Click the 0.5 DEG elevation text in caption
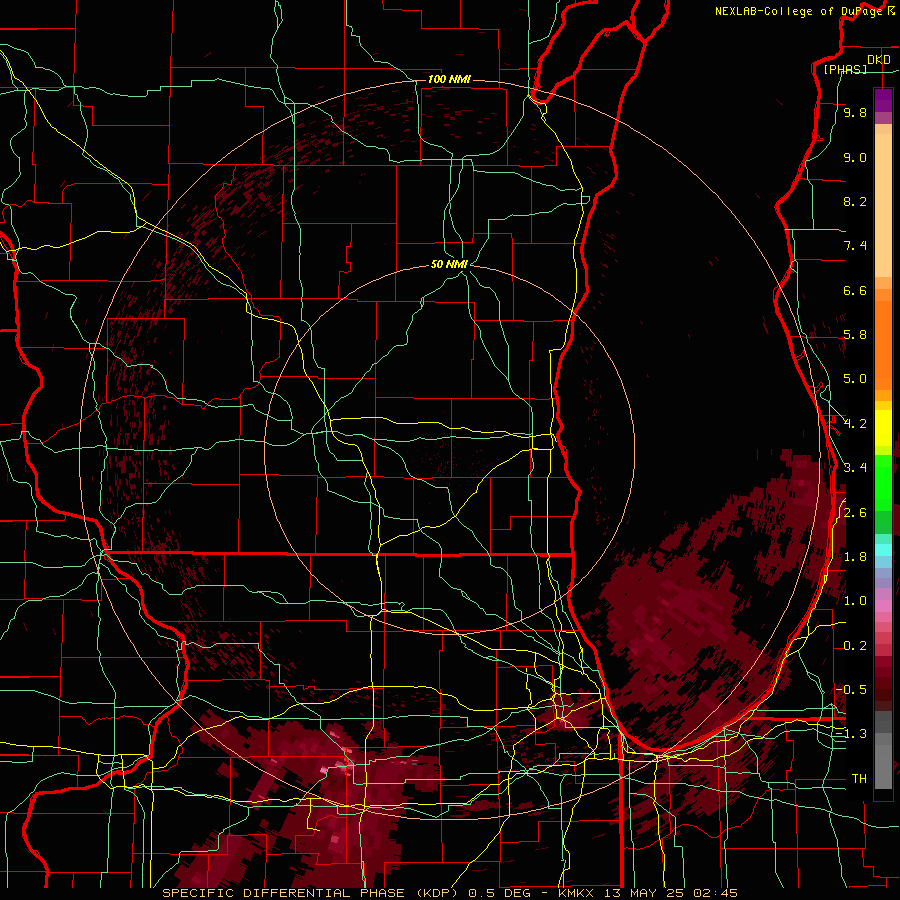This screenshot has height=900, width=900. coord(498,893)
